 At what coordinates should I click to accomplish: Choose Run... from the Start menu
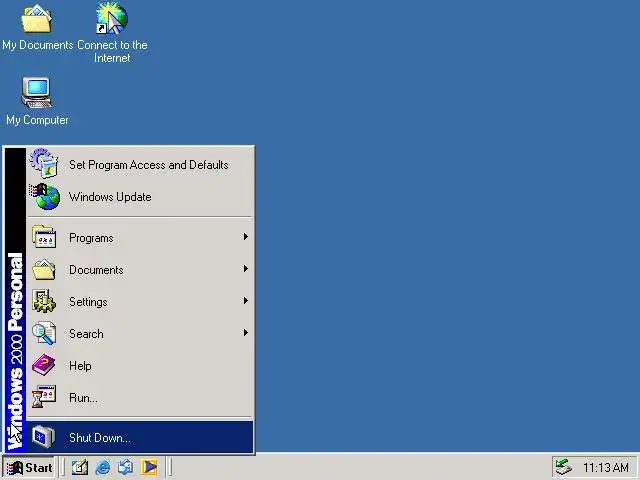click(140, 398)
